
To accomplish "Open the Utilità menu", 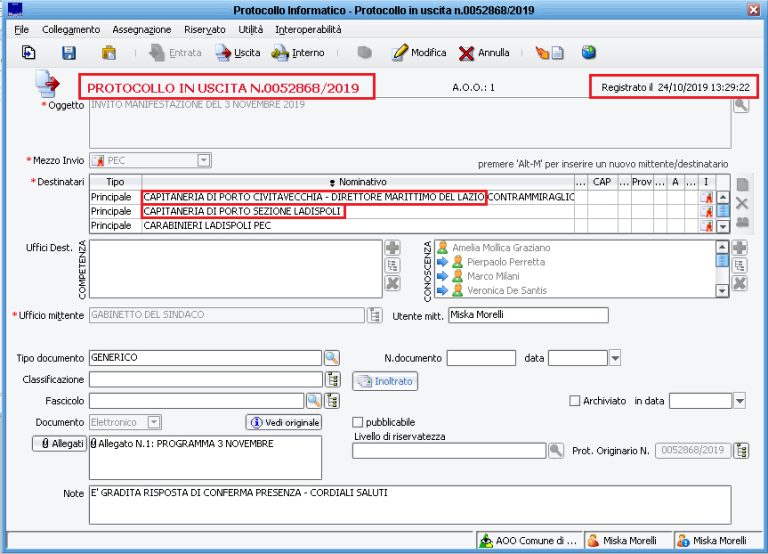I will point(251,29).
